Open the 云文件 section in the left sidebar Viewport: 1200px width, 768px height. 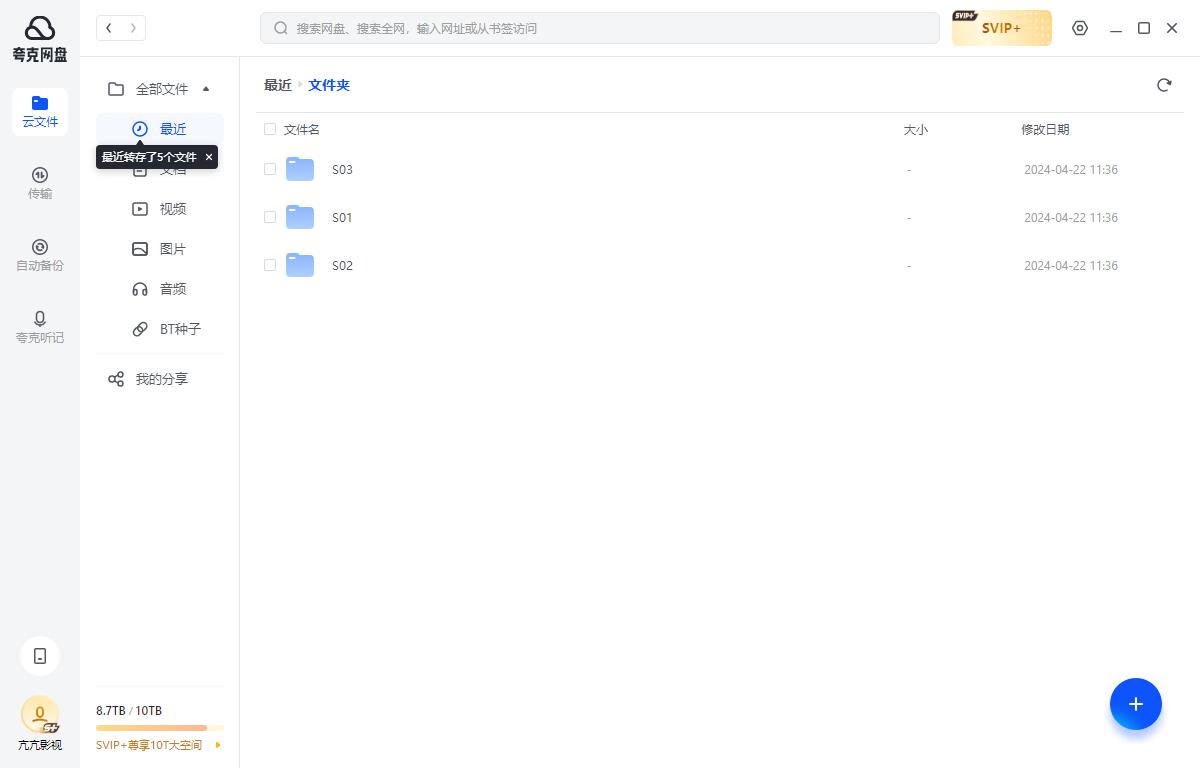click(40, 111)
